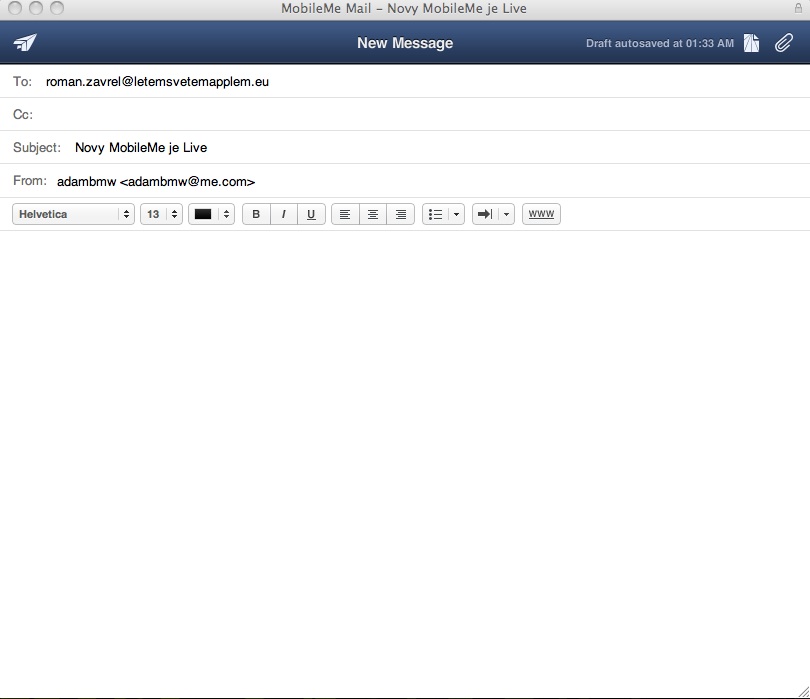Insert a bulleted list
Viewport: 810px width, 699px height.
tap(435, 214)
